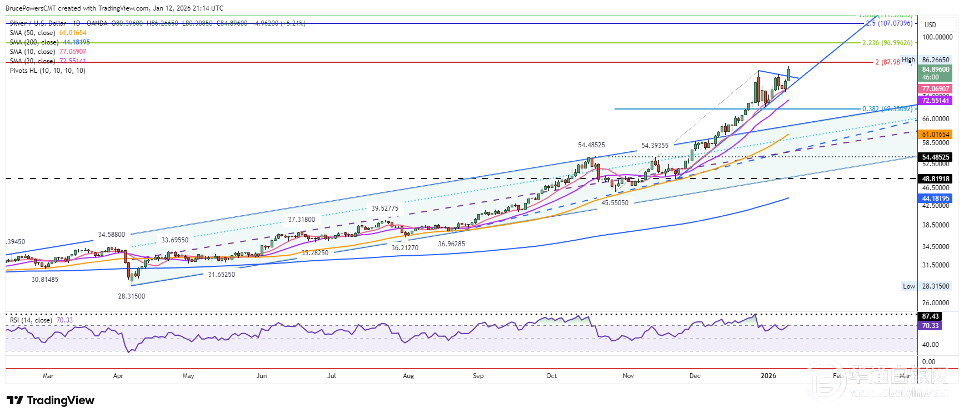Click the blue 44.18195 SMA price tag
Viewport: 964px width, 418px height.
coord(936,198)
